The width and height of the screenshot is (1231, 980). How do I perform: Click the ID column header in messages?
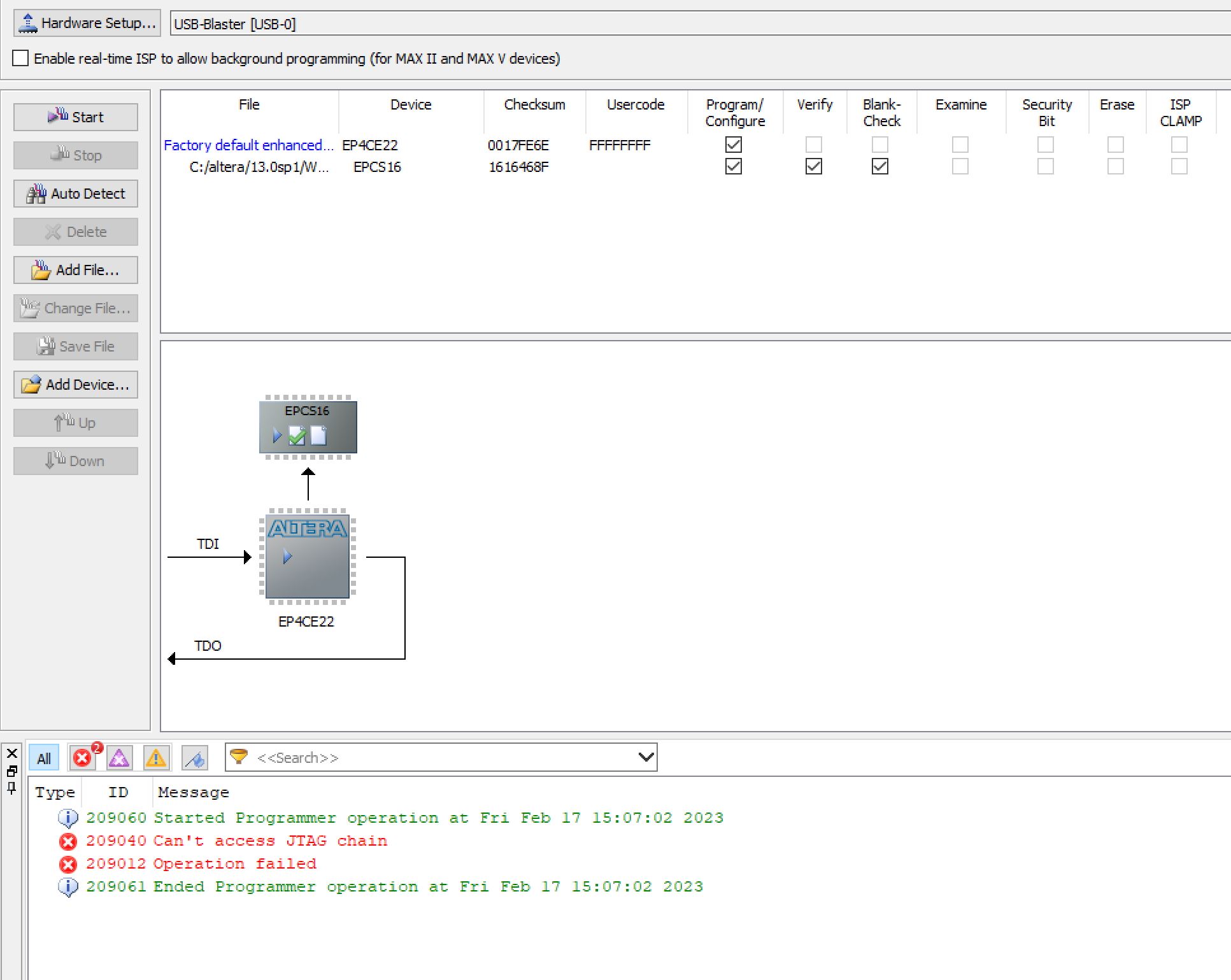[118, 792]
